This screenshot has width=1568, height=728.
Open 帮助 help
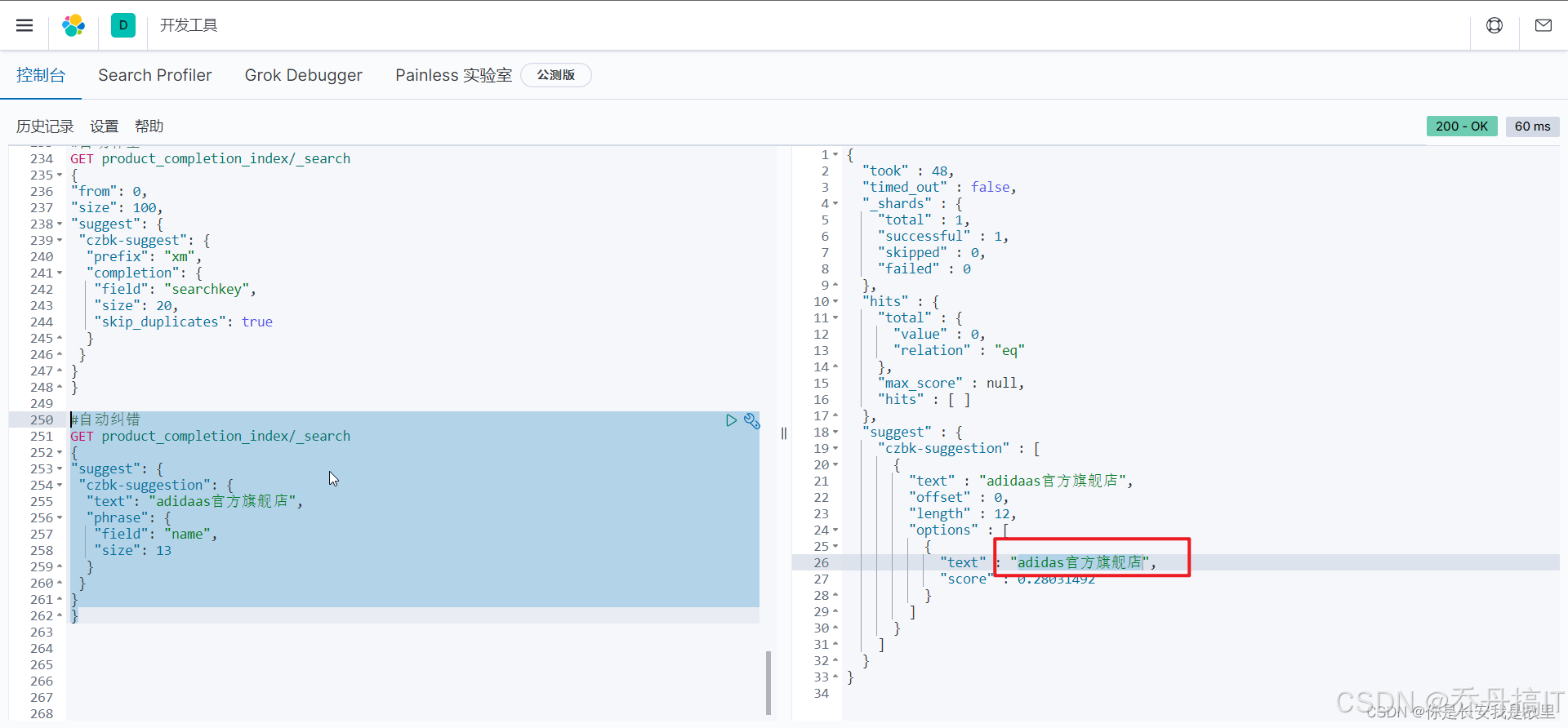coord(149,127)
